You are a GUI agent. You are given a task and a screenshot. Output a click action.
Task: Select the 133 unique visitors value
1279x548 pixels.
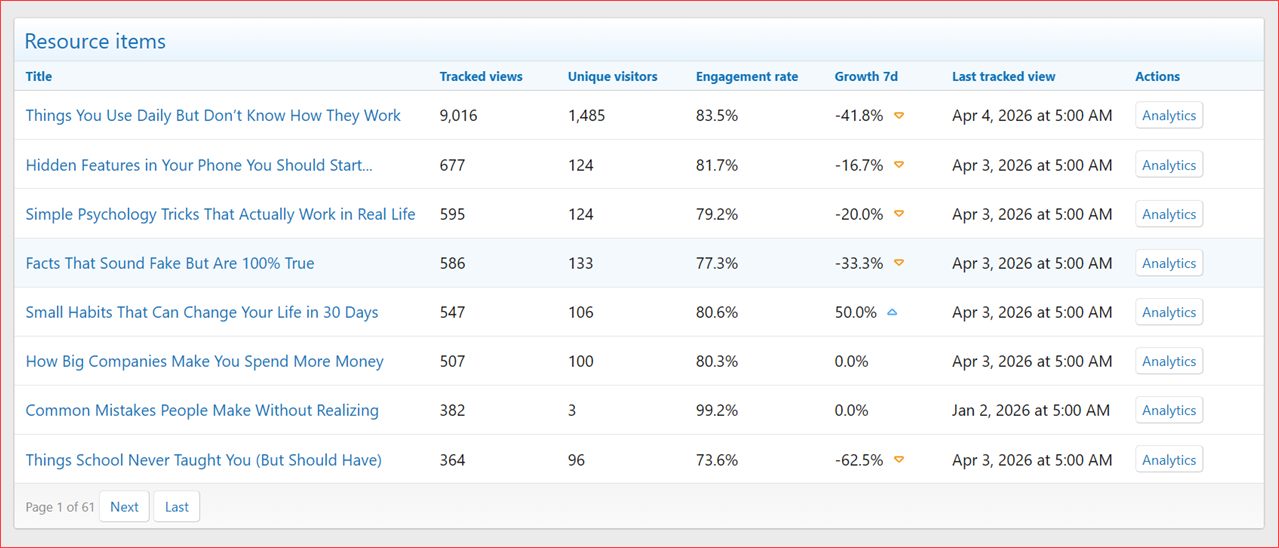tap(580, 263)
